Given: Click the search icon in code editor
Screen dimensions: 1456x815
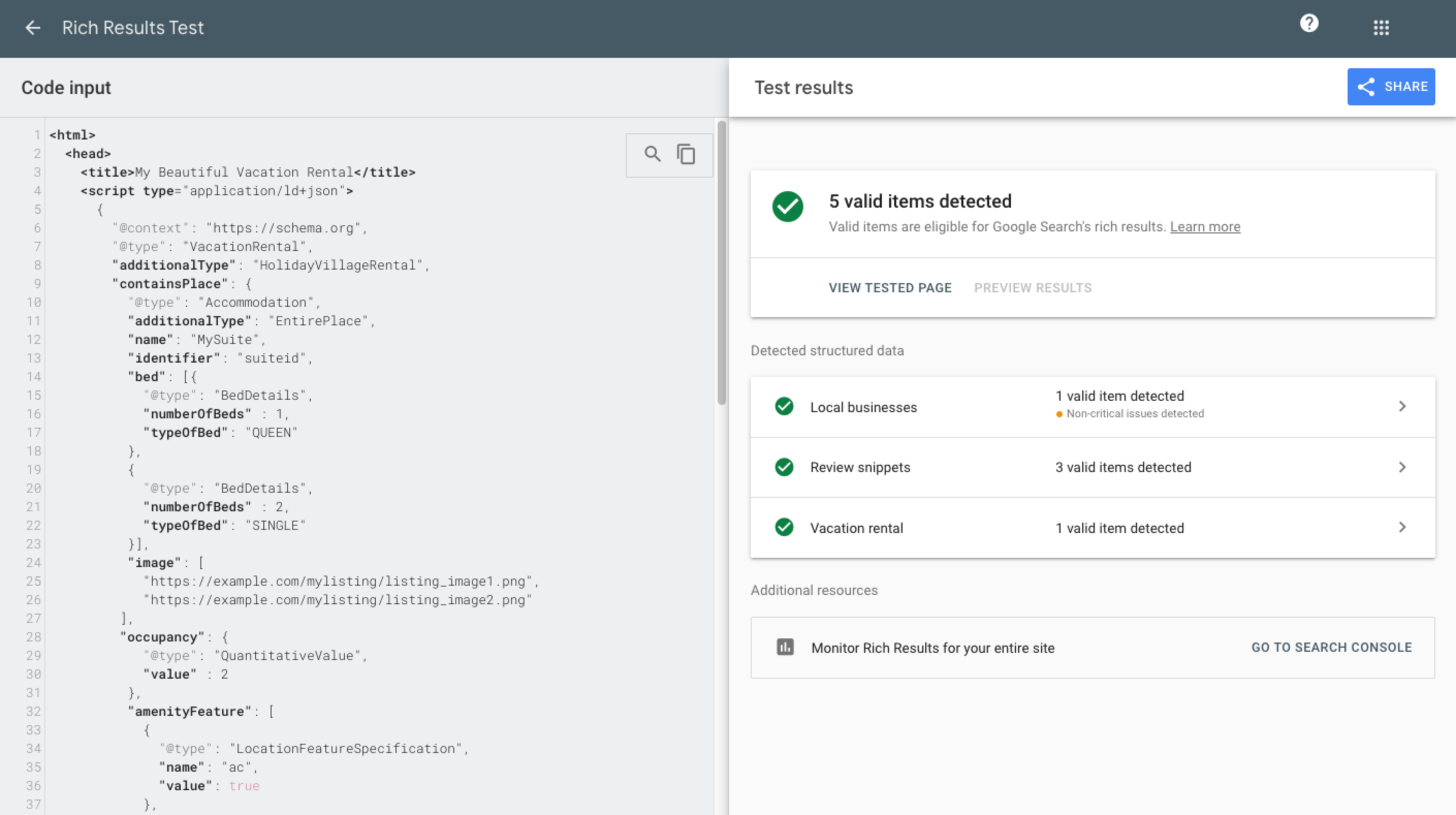Looking at the screenshot, I should [651, 153].
